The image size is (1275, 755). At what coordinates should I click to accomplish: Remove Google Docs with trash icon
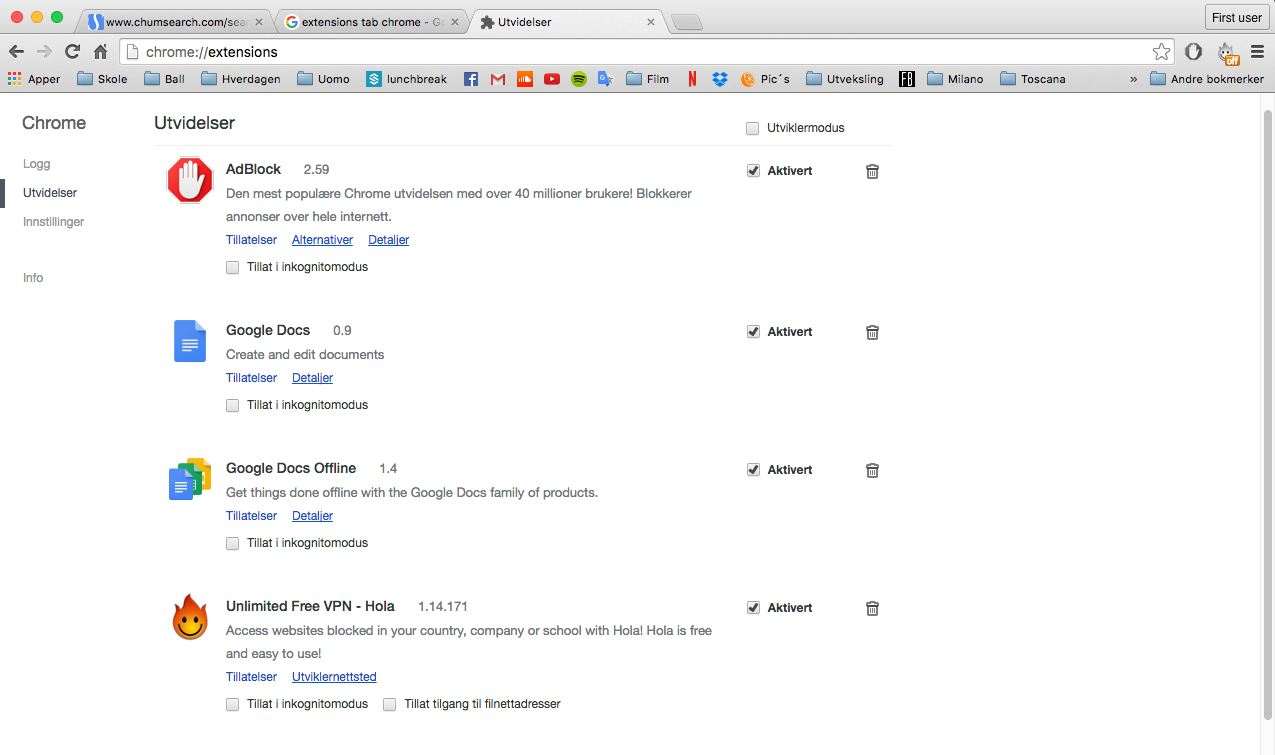point(872,332)
